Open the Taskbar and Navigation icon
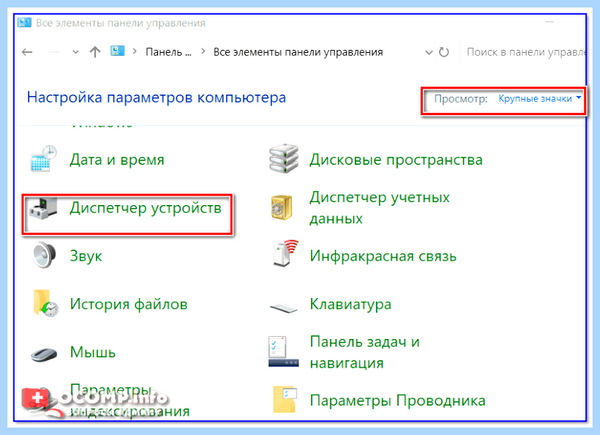600x435 pixels. click(x=284, y=352)
